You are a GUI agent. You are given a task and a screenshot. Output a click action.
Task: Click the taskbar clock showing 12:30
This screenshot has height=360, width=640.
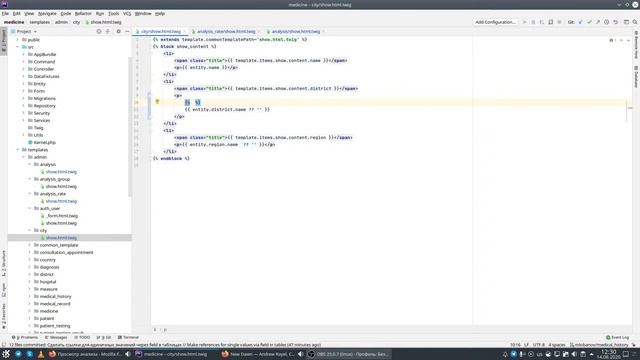pos(609,354)
